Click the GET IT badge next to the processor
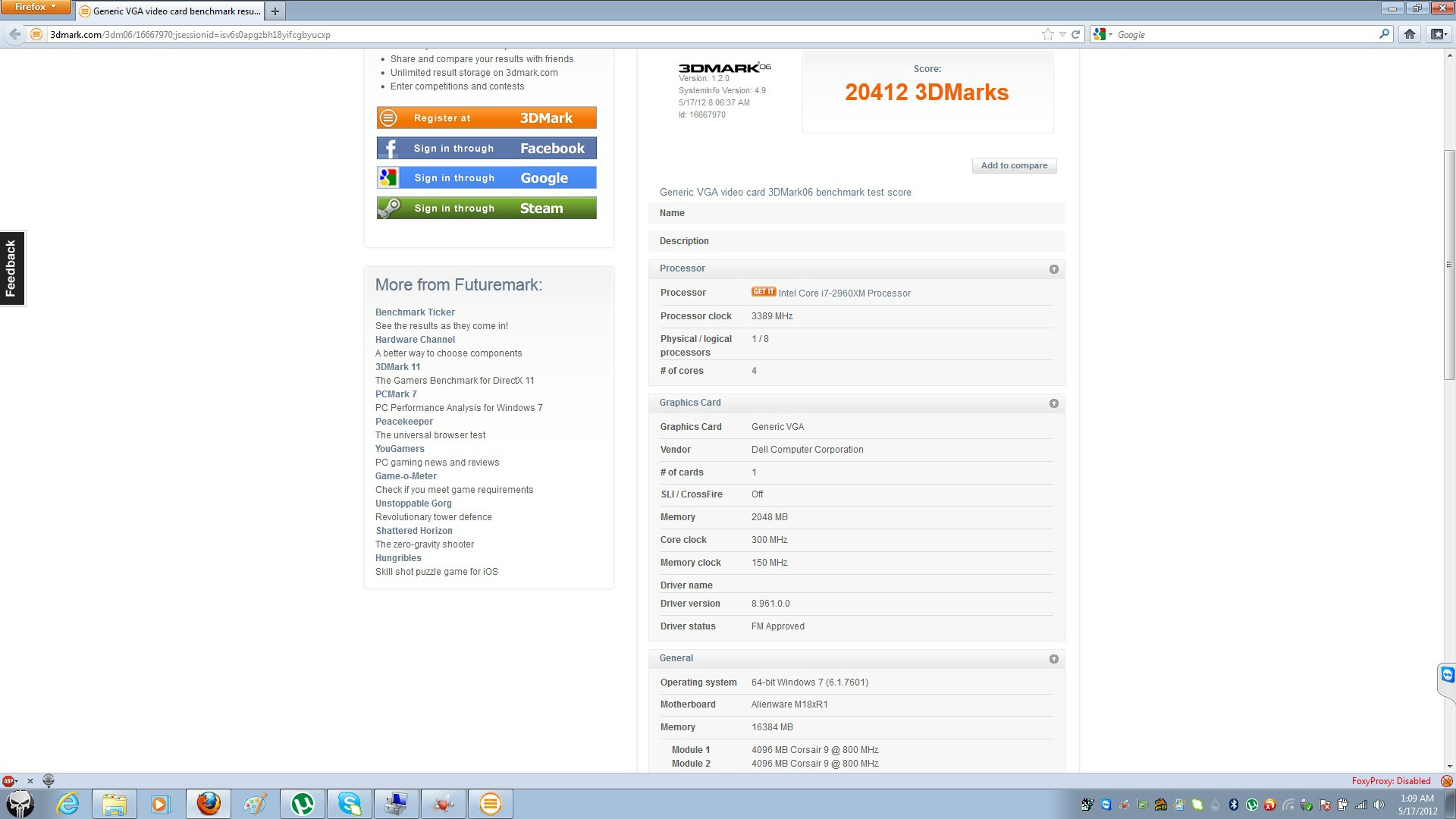Viewport: 1456px width, 819px height. point(763,292)
